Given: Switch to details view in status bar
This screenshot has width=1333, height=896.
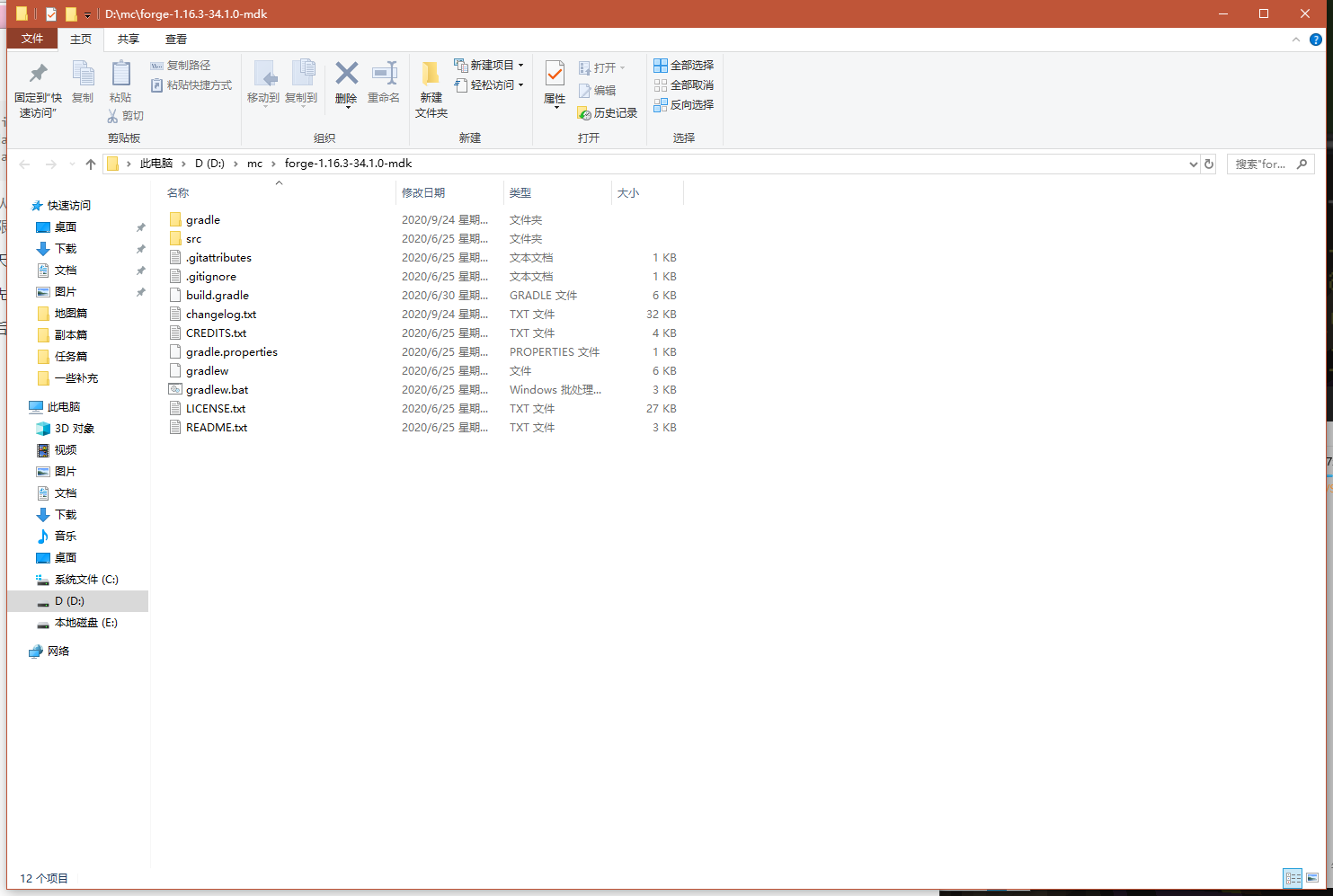Looking at the screenshot, I should point(1293,878).
